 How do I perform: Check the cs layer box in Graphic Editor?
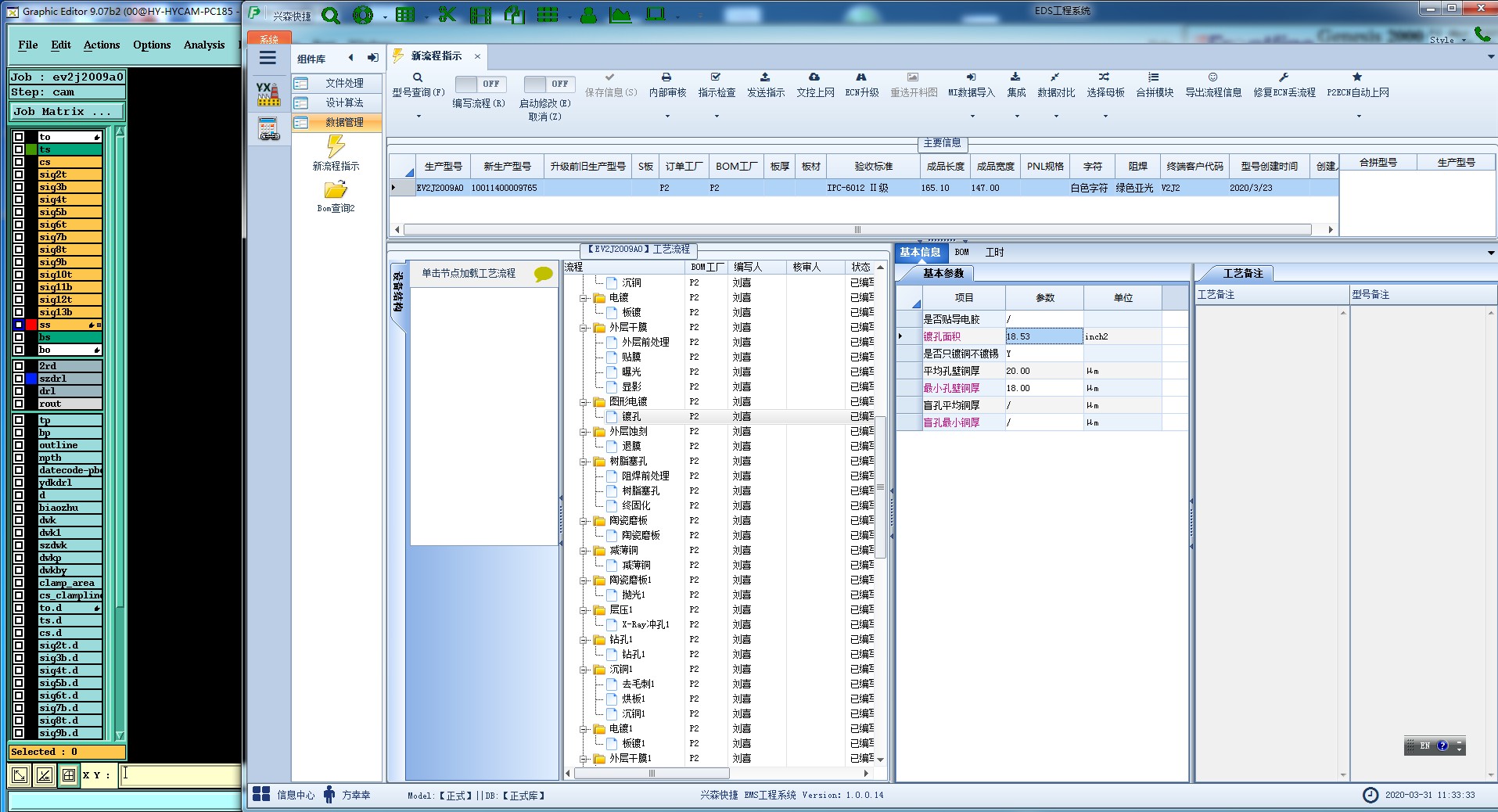point(19,162)
